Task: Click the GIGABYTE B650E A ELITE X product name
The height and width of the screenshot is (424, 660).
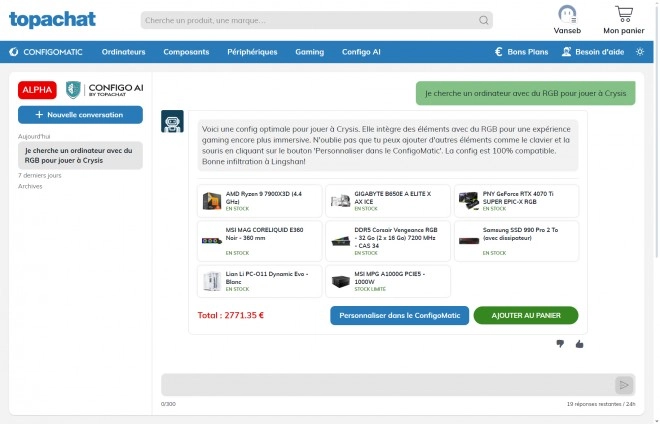Action: tap(393, 197)
